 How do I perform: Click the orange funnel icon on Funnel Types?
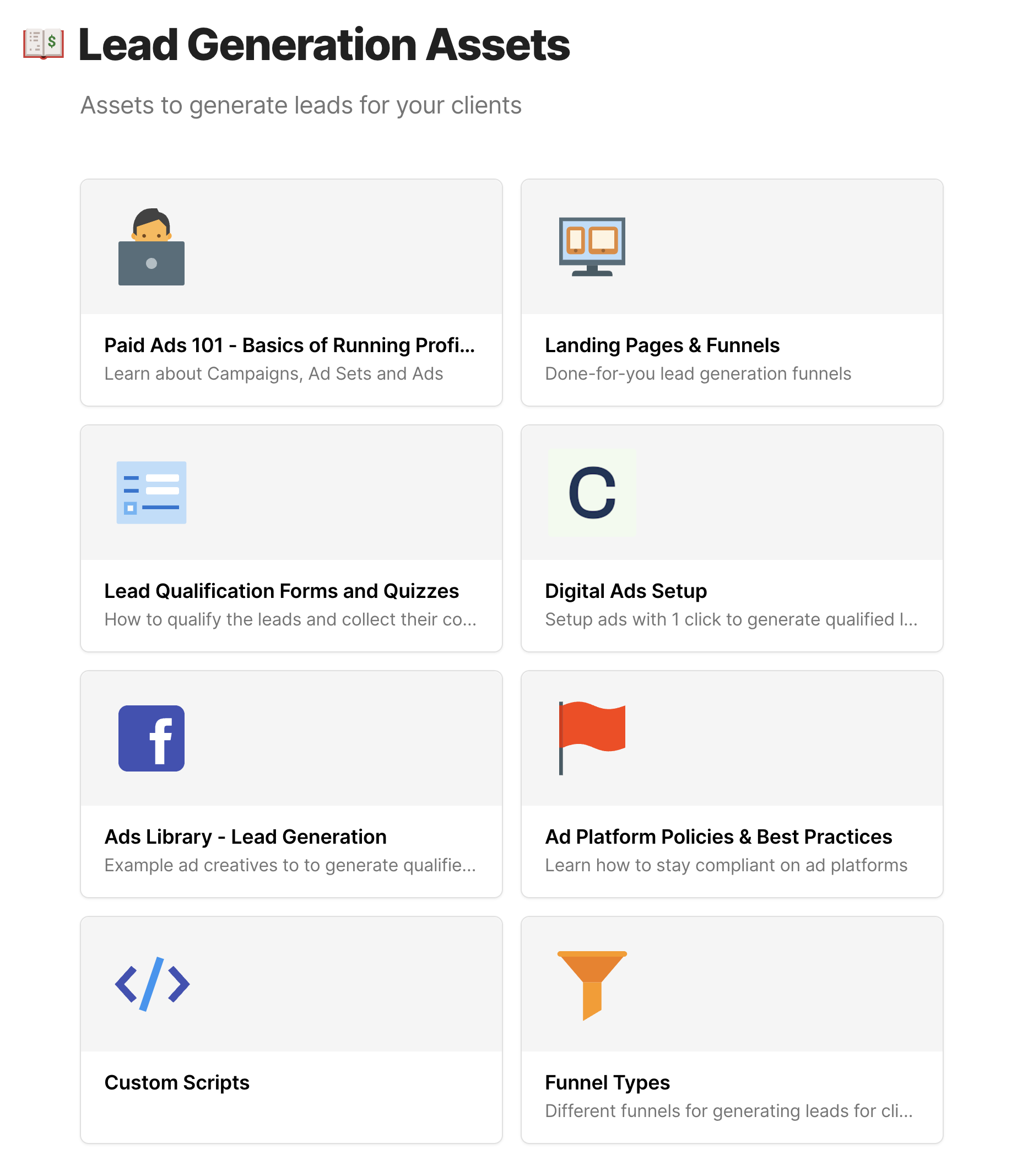(592, 985)
